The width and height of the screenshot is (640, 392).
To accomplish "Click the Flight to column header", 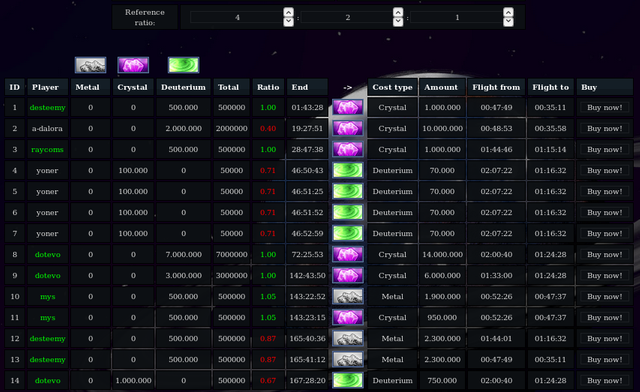I will click(x=550, y=87).
